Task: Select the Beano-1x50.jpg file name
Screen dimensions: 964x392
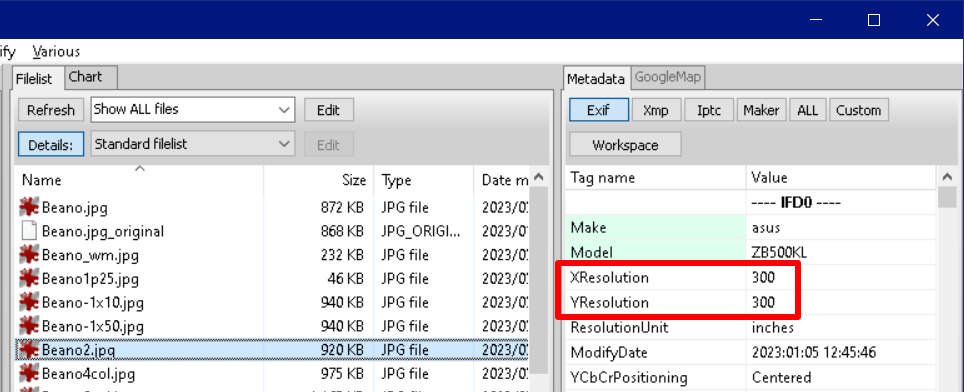Action: 92,326
